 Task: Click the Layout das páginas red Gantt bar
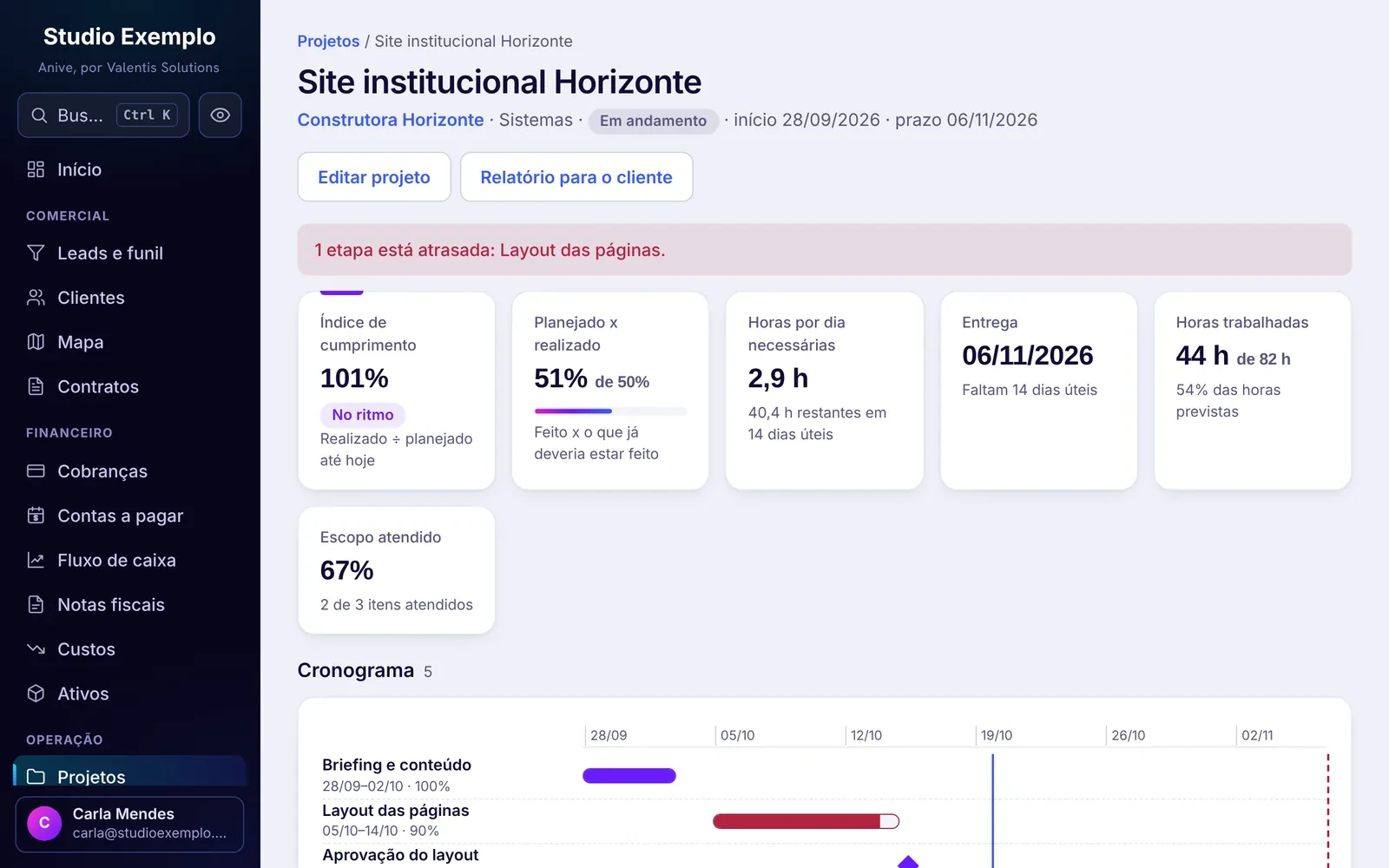(806, 821)
